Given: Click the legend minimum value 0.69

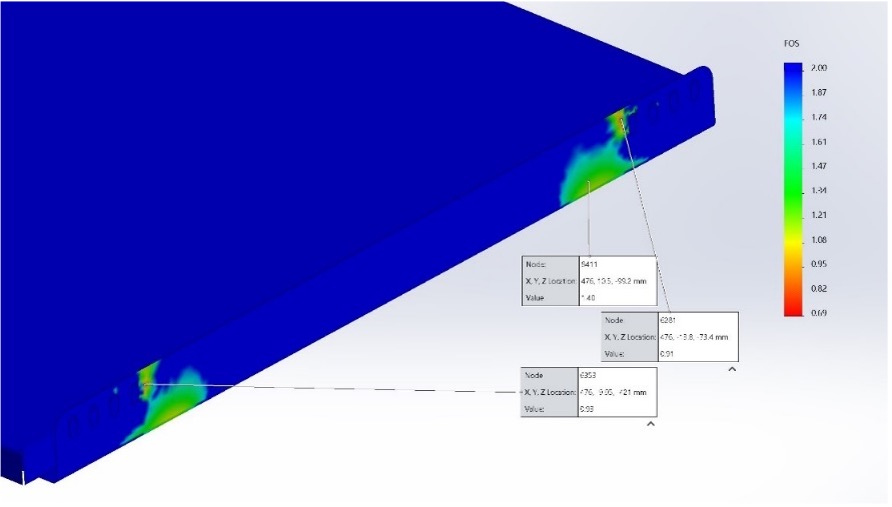Looking at the screenshot, I should point(820,313).
